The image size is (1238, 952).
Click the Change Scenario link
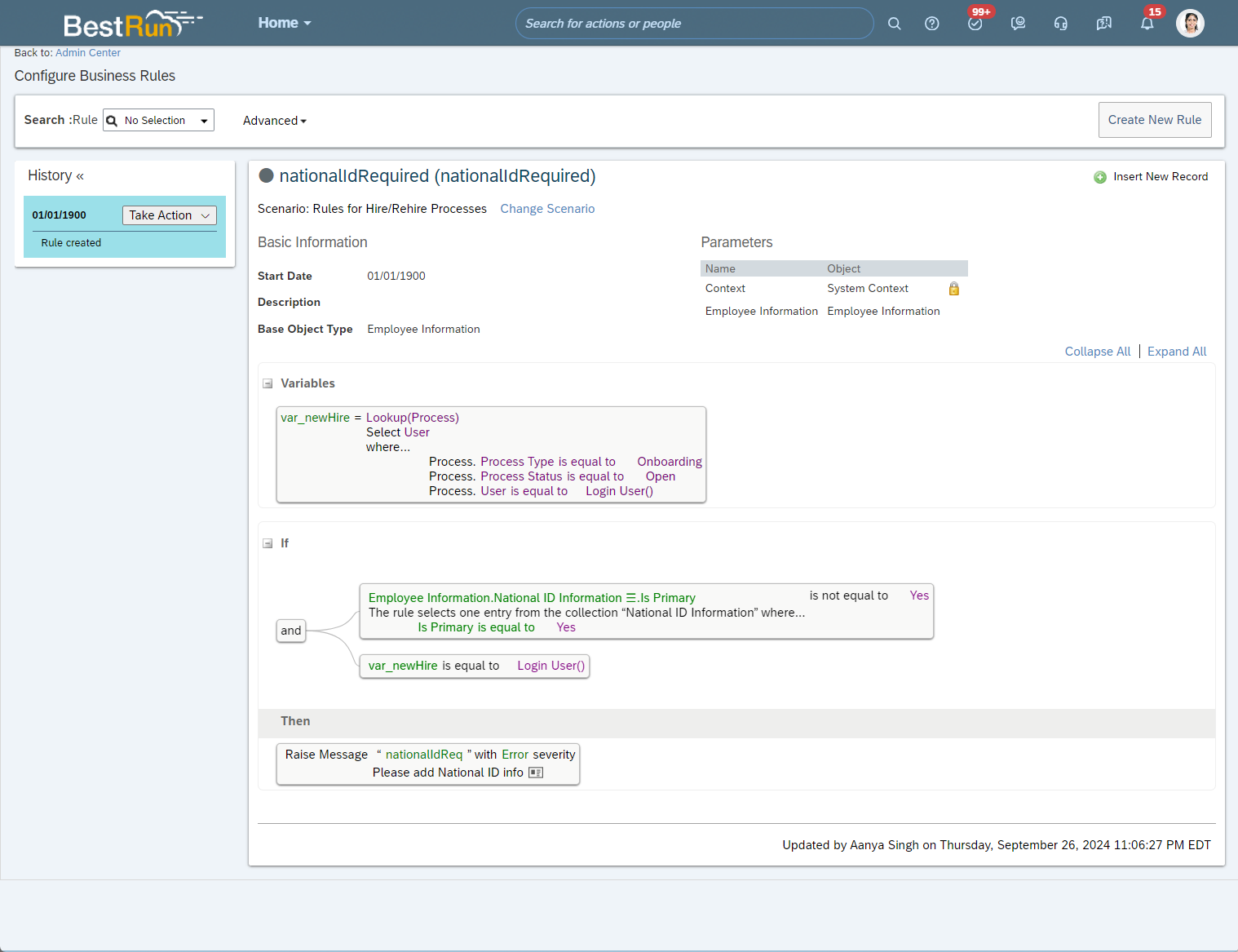[547, 209]
